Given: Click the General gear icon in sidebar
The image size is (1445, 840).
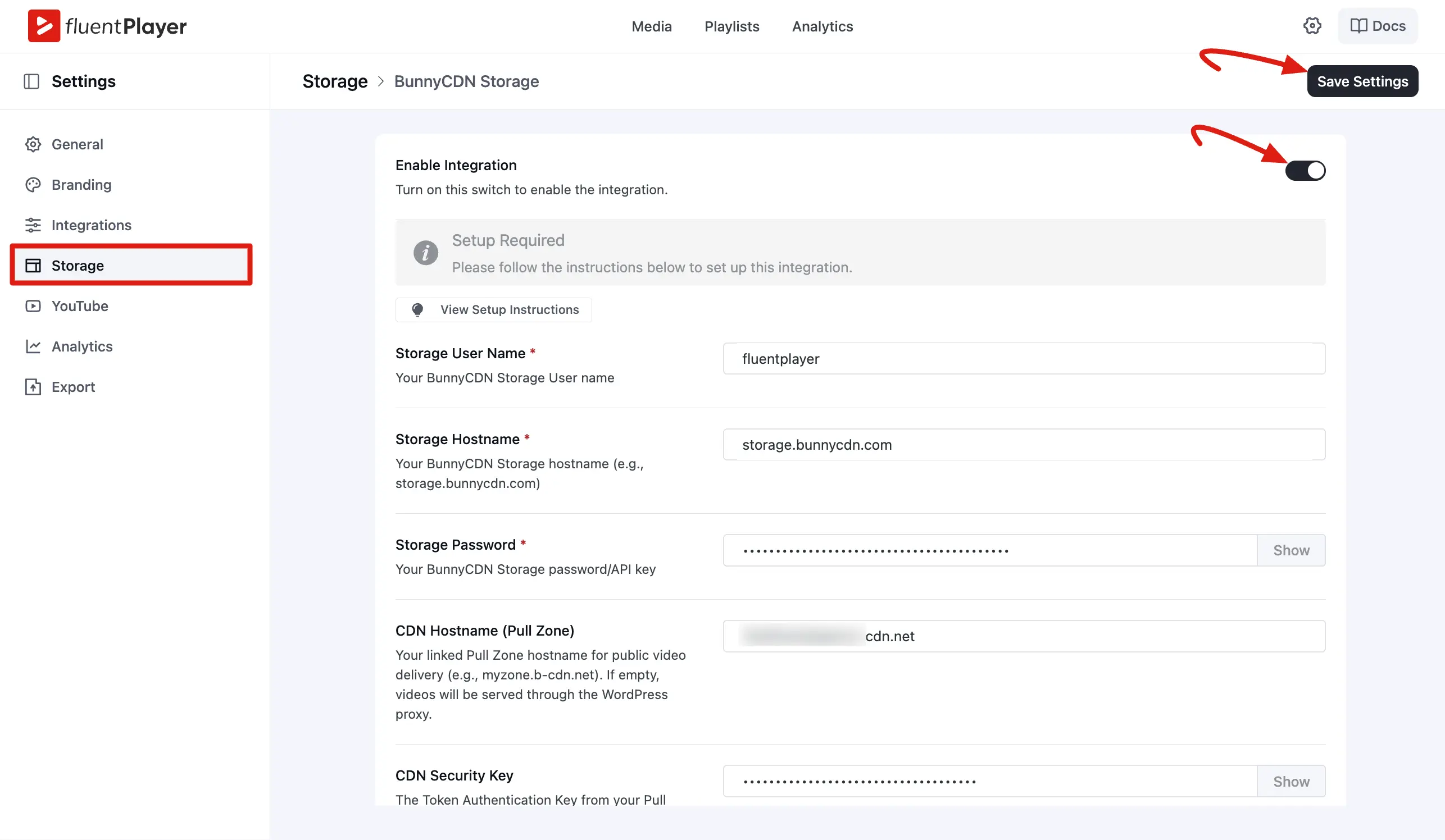Looking at the screenshot, I should tap(33, 144).
